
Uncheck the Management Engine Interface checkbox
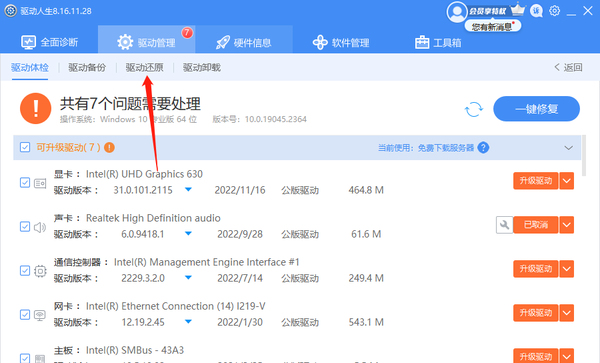[x=25, y=270]
